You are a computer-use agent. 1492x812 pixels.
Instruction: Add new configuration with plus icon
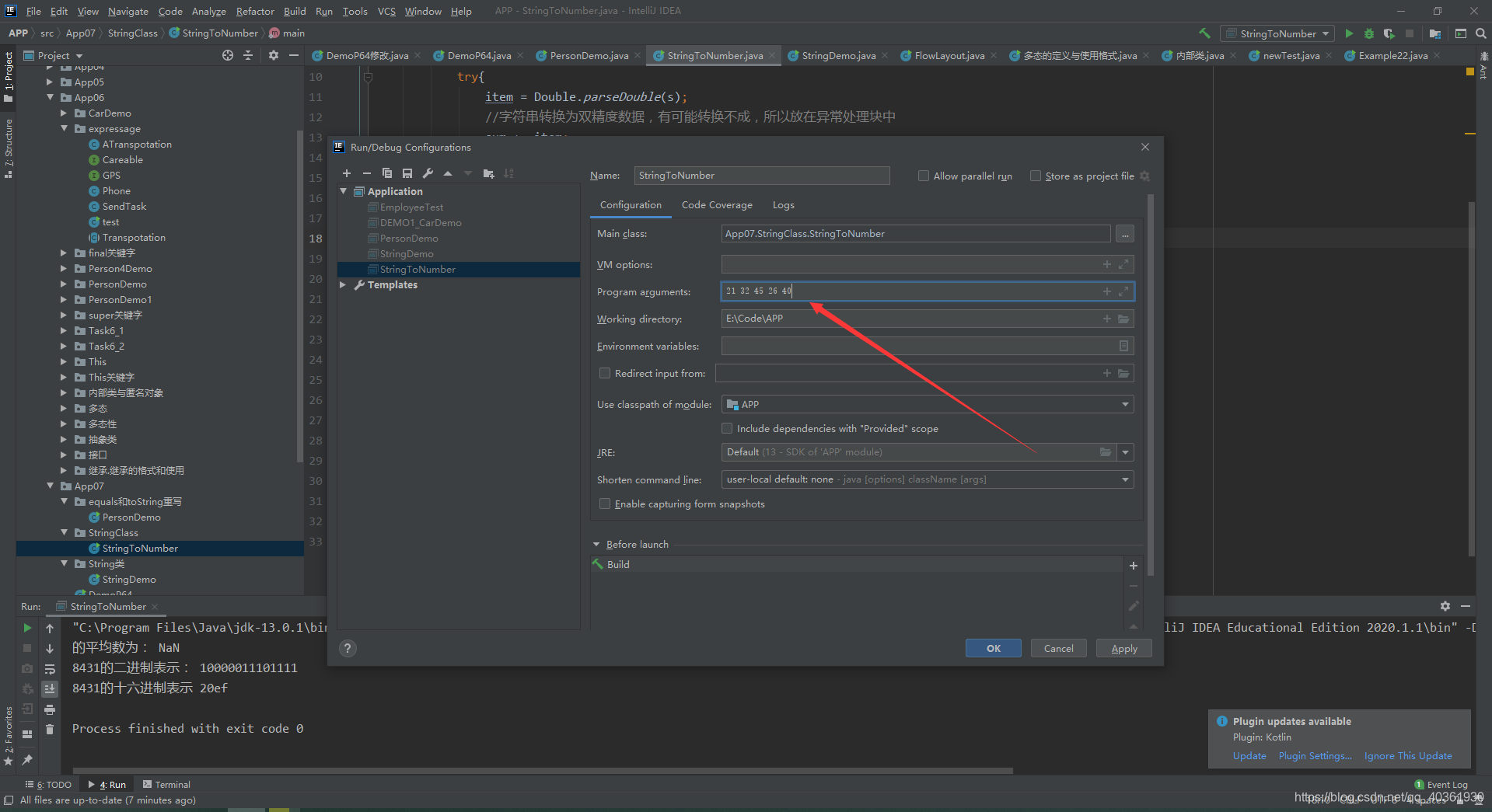tap(347, 173)
